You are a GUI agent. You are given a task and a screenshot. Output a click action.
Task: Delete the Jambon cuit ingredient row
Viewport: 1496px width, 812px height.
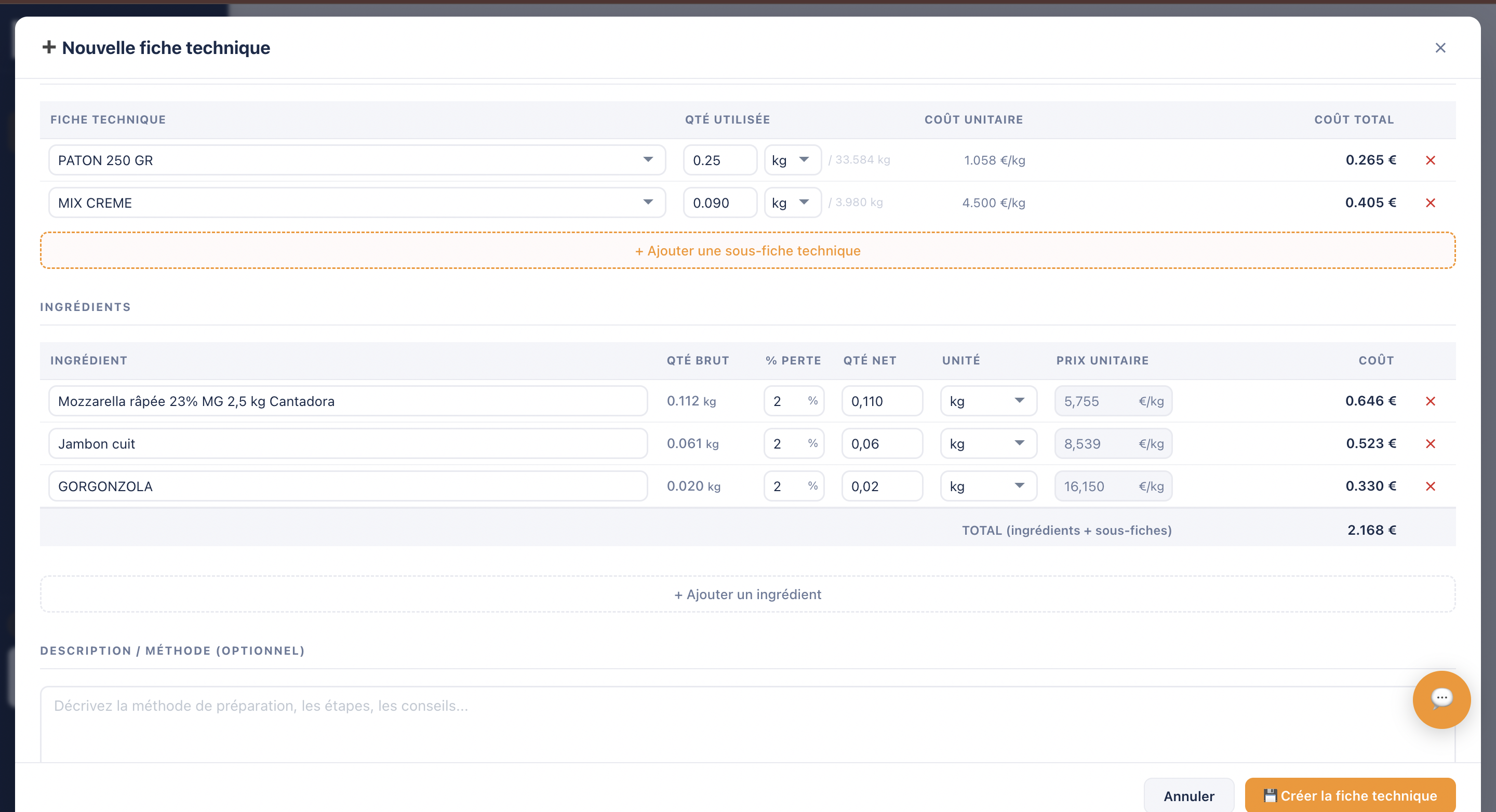tap(1430, 443)
